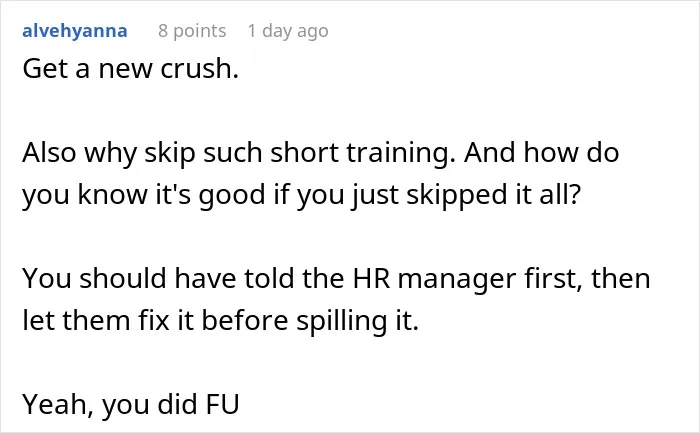Click the 8 points score label

coord(192,31)
